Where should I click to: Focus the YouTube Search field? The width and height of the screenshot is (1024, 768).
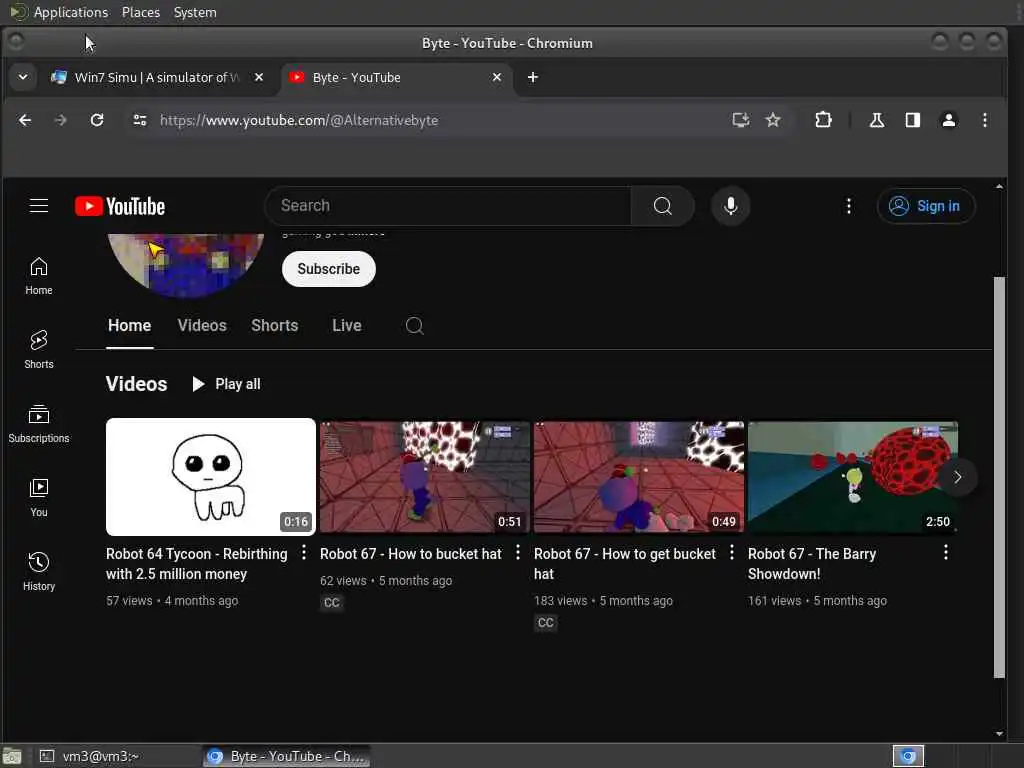[x=448, y=206]
